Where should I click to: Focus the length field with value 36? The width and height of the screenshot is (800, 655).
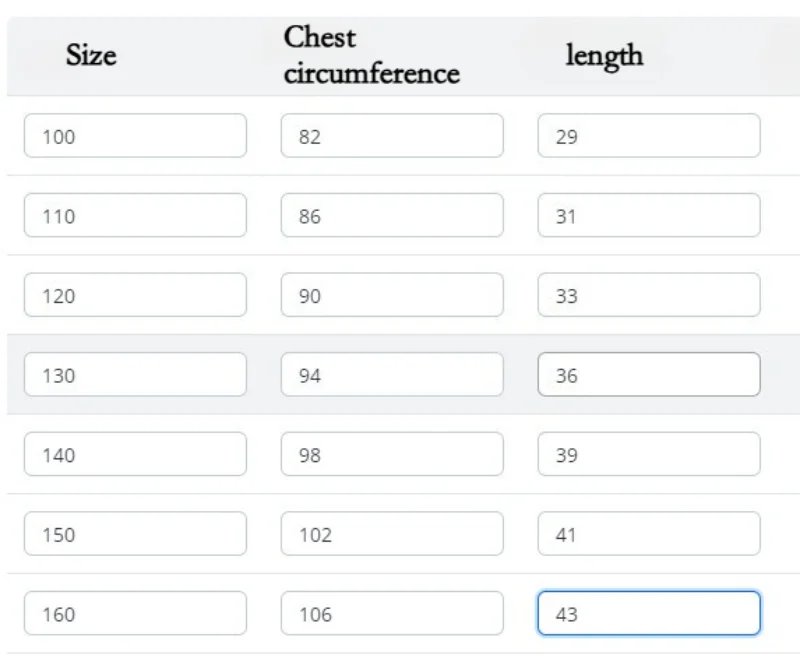click(649, 374)
